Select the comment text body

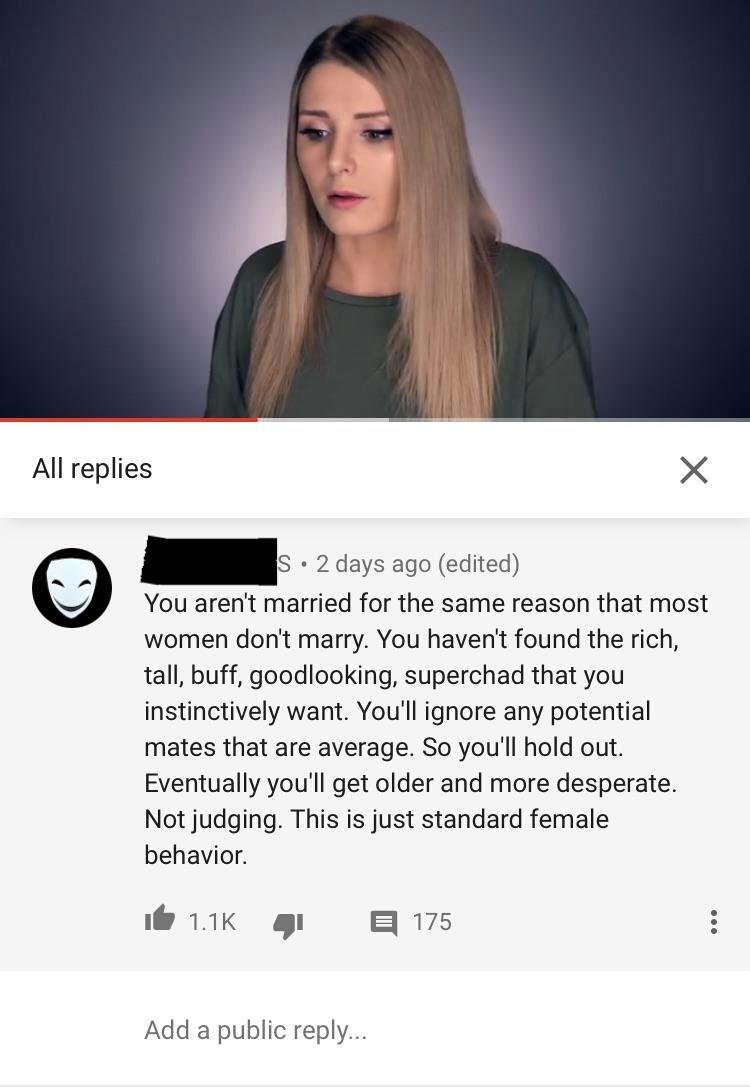[426, 729]
